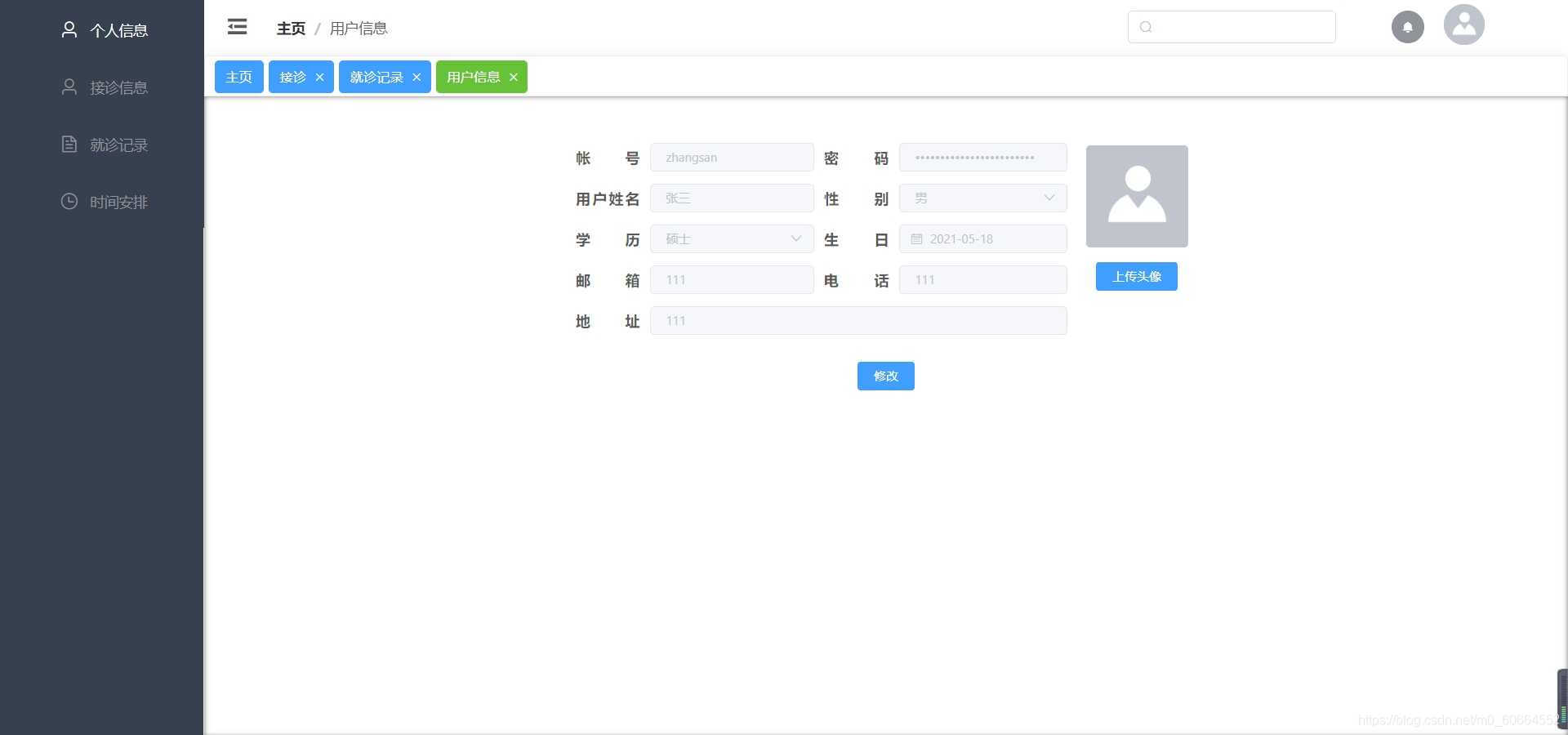Click the sidebar collapse hamburger icon
Image resolution: width=1568 pixels, height=735 pixels.
tap(237, 27)
